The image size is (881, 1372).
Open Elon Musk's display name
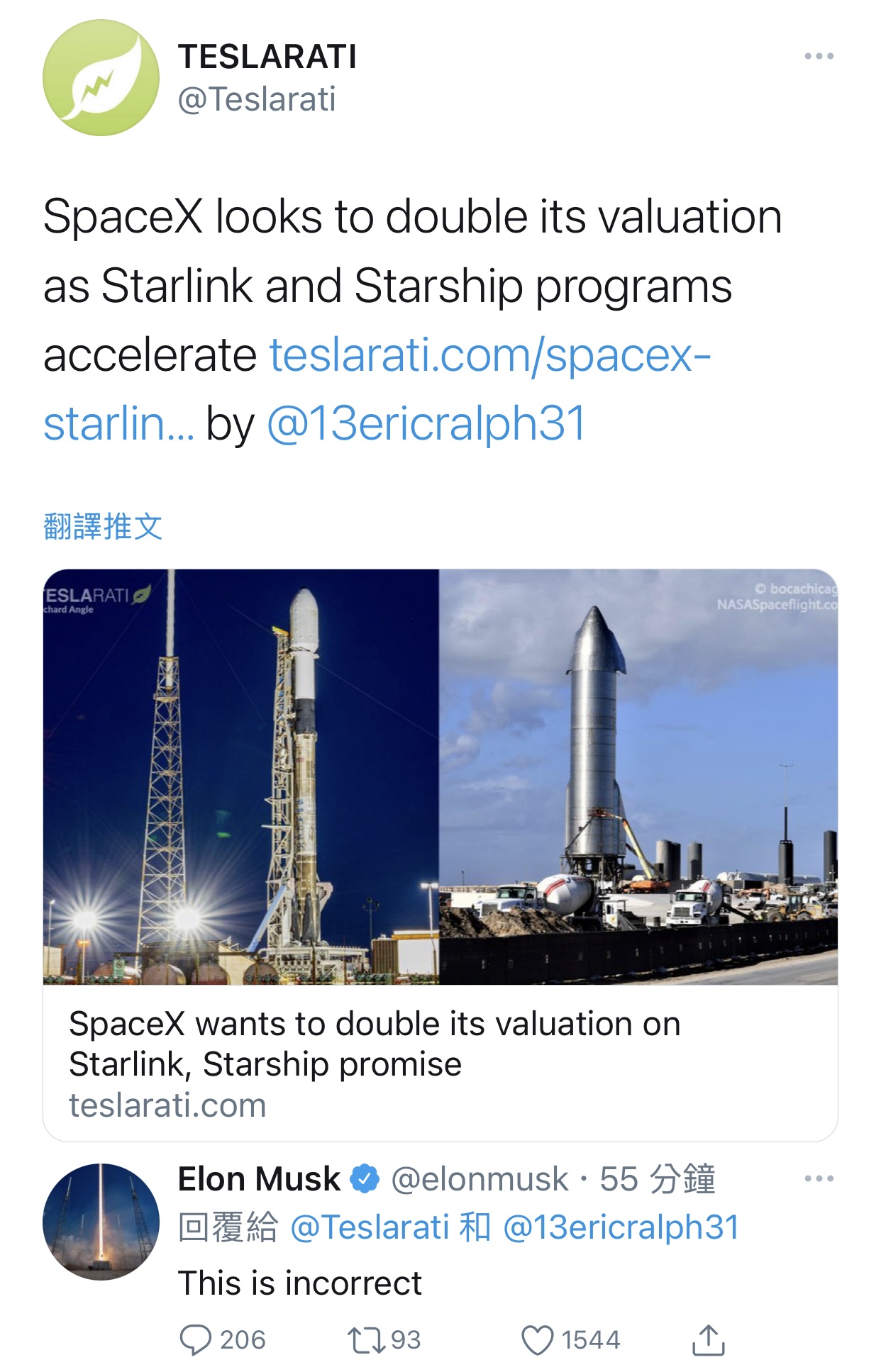(x=259, y=1179)
